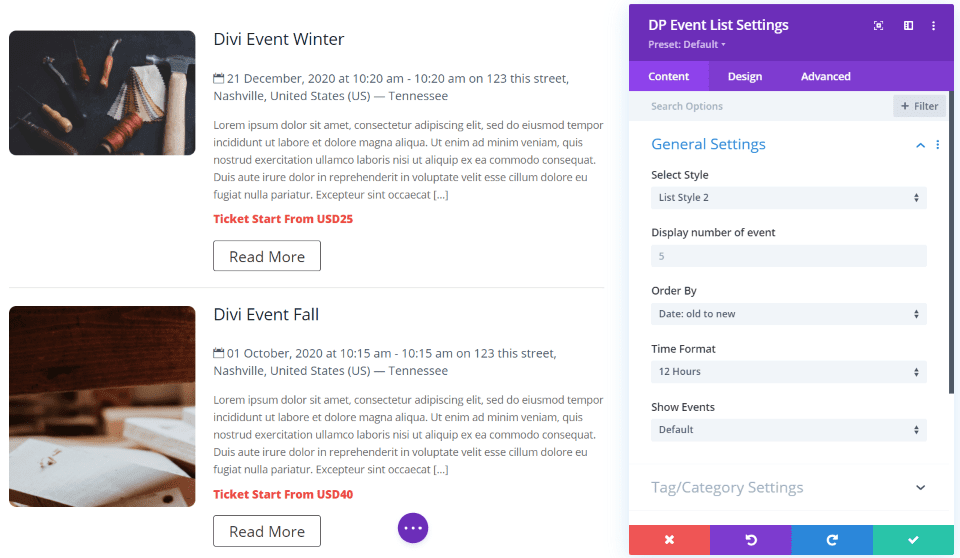This screenshot has height=558, width=960.
Task: Click Read More for Divi Event Winter
Action: pos(267,256)
